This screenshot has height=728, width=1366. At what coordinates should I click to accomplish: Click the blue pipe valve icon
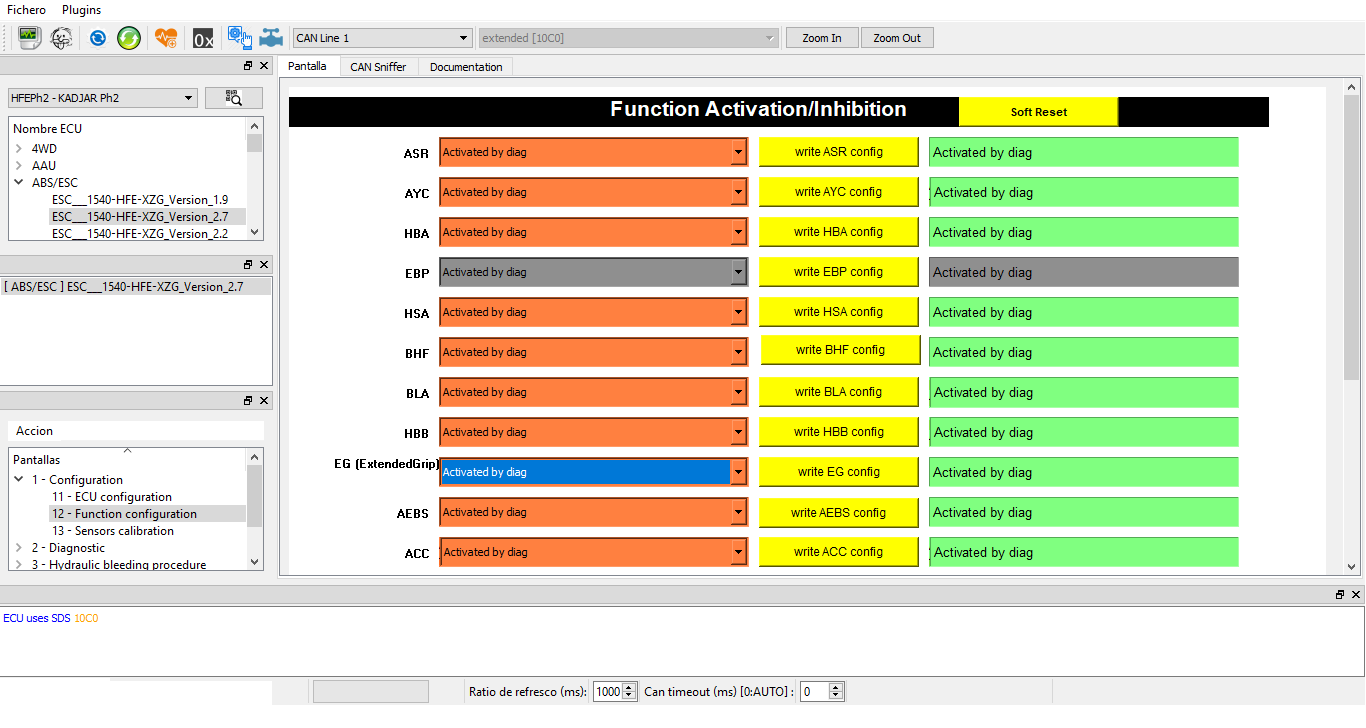pyautogui.click(x=271, y=38)
